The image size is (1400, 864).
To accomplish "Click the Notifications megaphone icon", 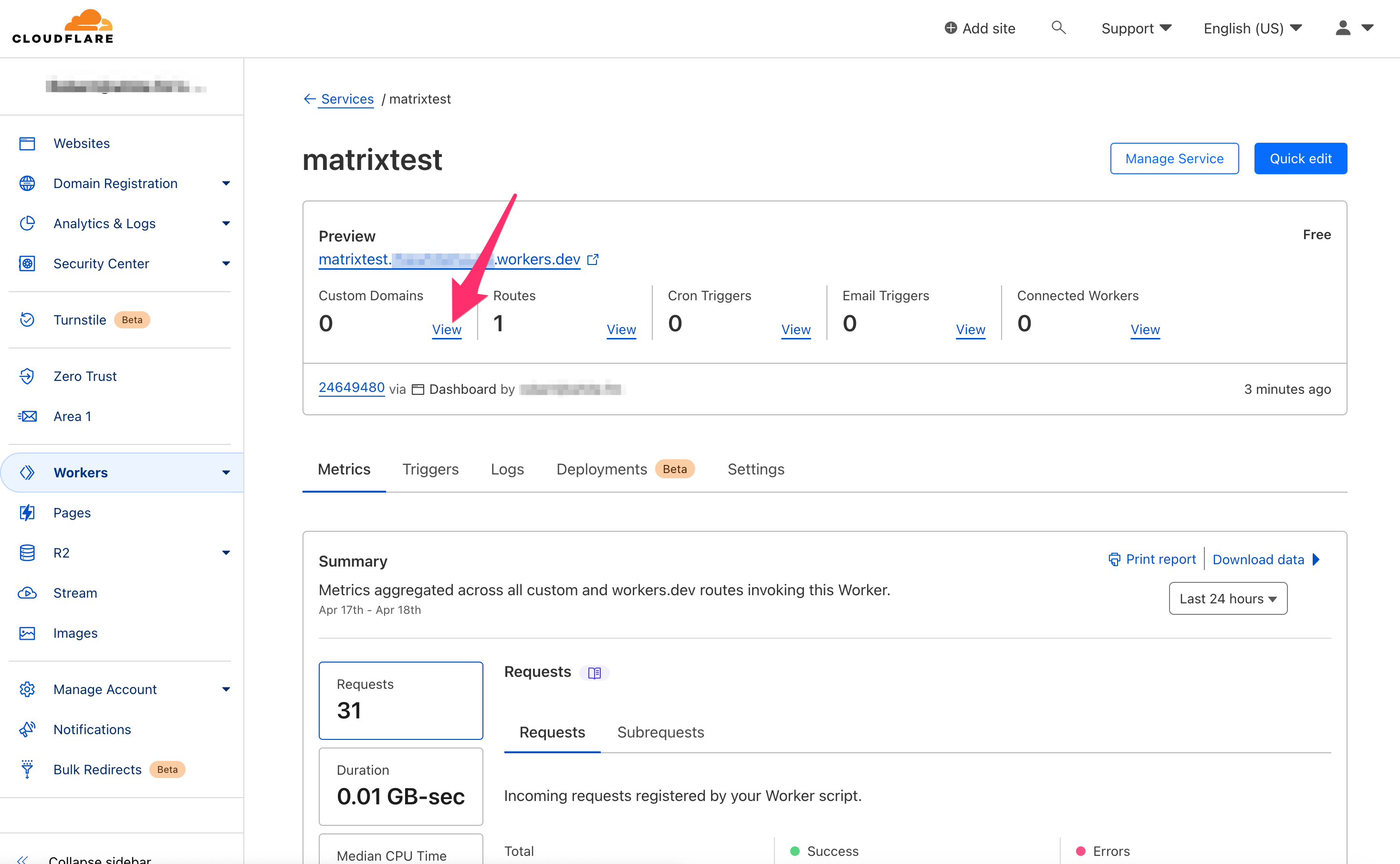I will pos(27,729).
